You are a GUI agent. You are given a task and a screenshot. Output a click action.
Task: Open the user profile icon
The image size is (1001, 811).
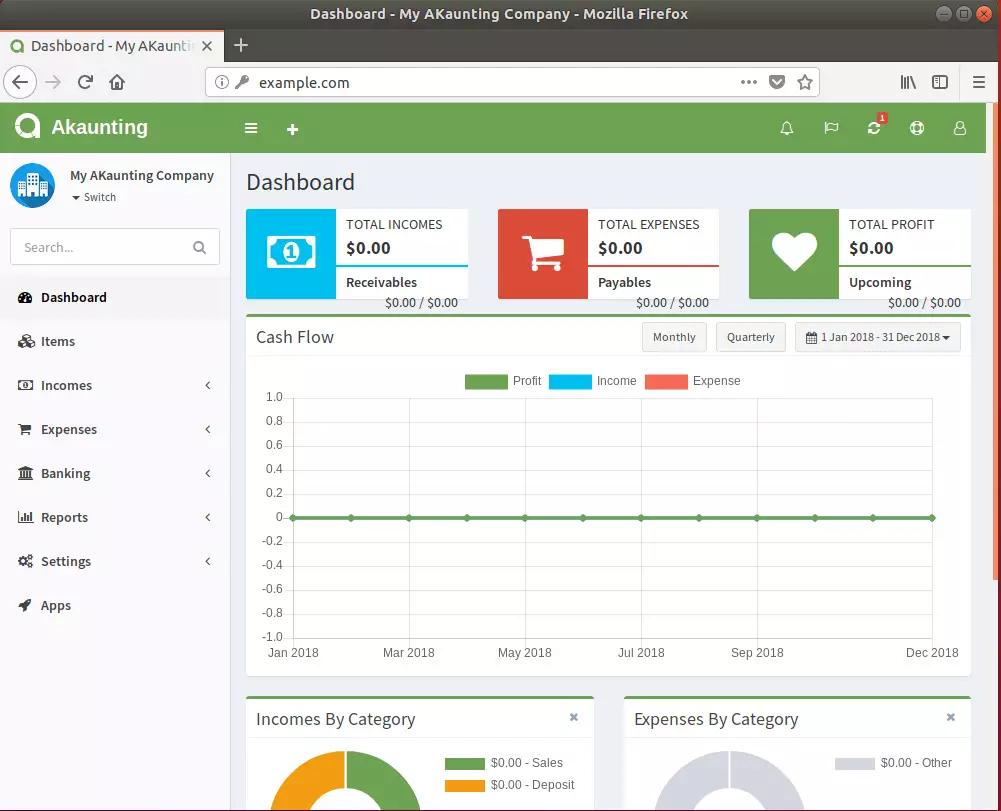point(960,128)
